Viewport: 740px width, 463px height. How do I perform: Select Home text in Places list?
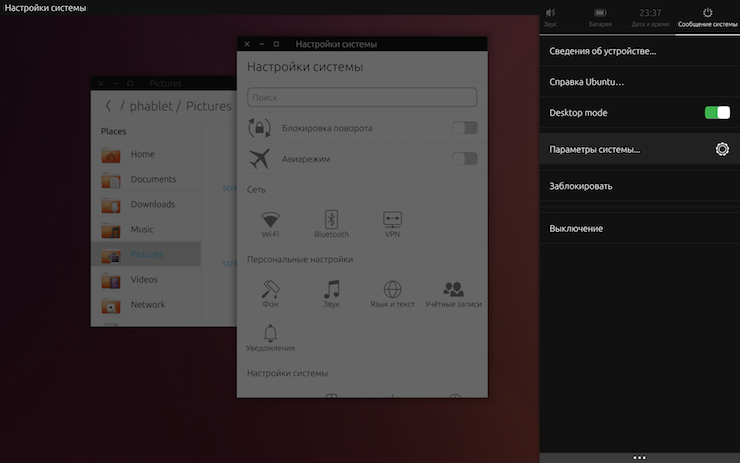coord(143,154)
